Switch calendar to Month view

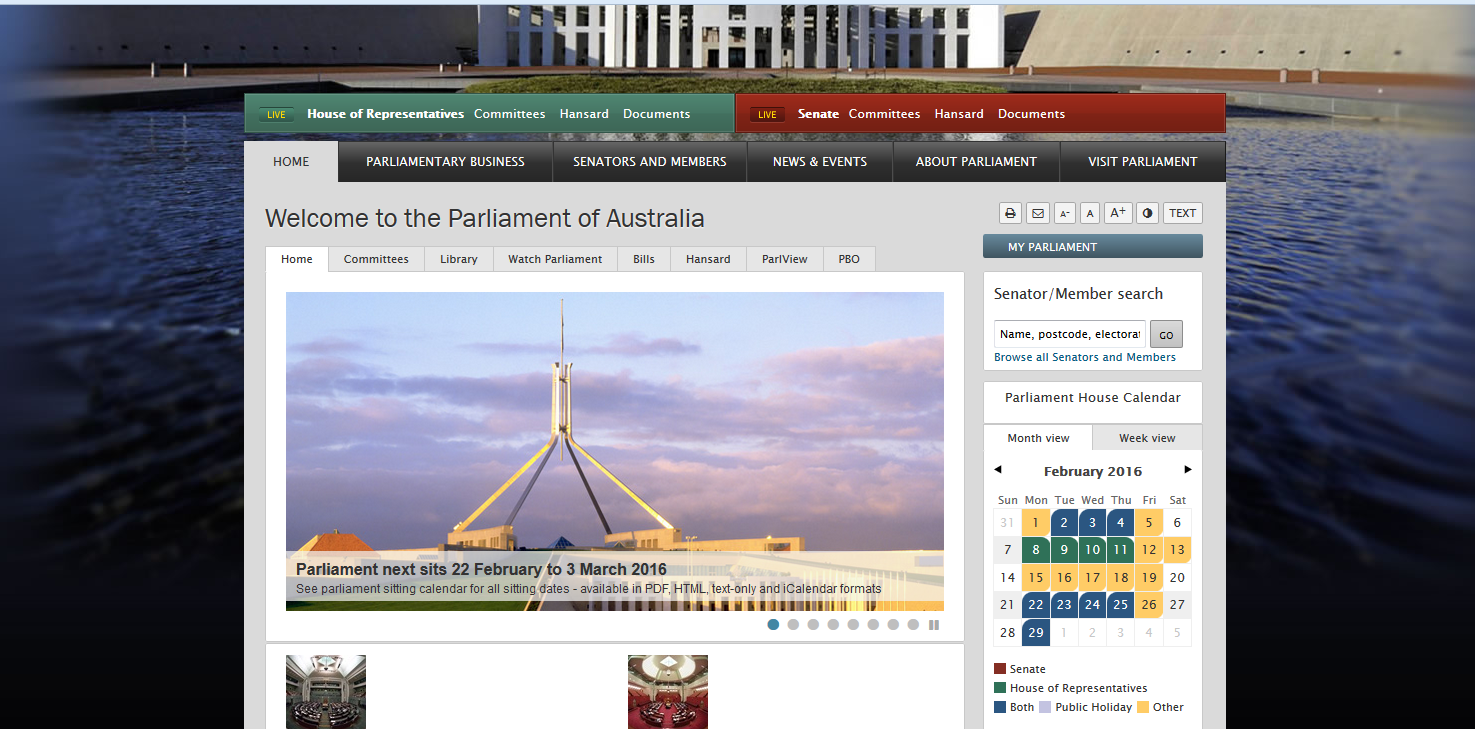[1038, 438]
